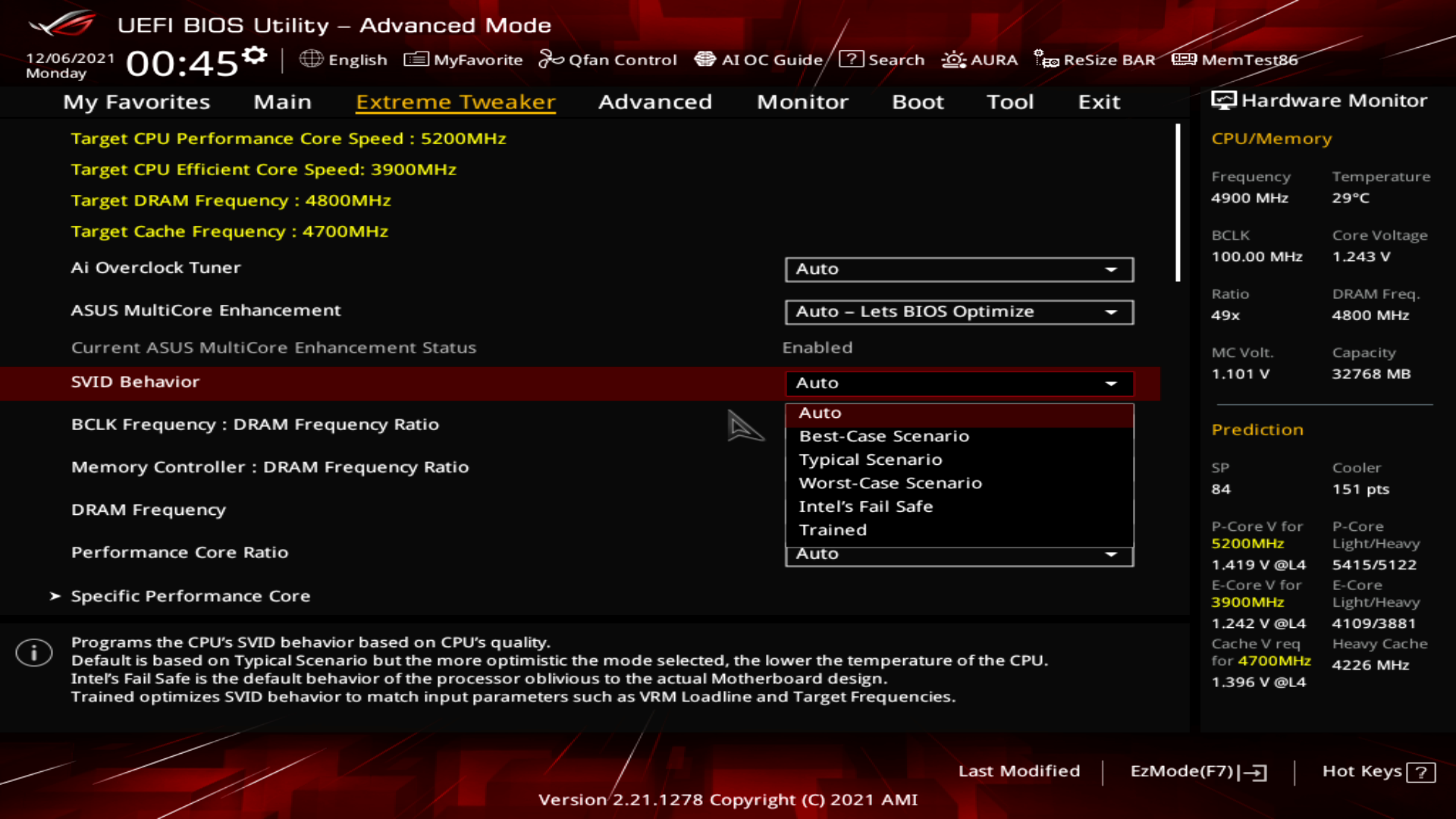Click EzMode(F7) button
This screenshot has width=1456, height=819.
(x=1198, y=771)
